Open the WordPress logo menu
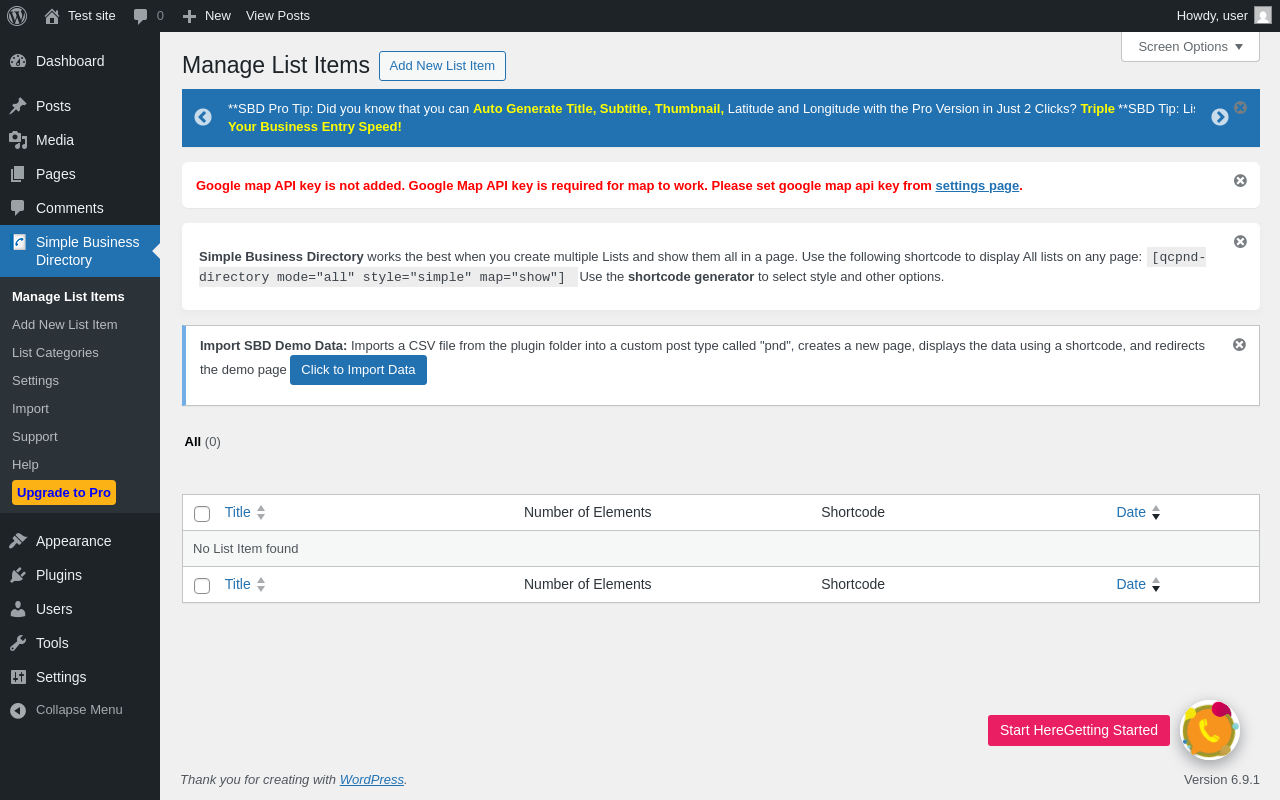This screenshot has height=800, width=1280. pyautogui.click(x=17, y=16)
